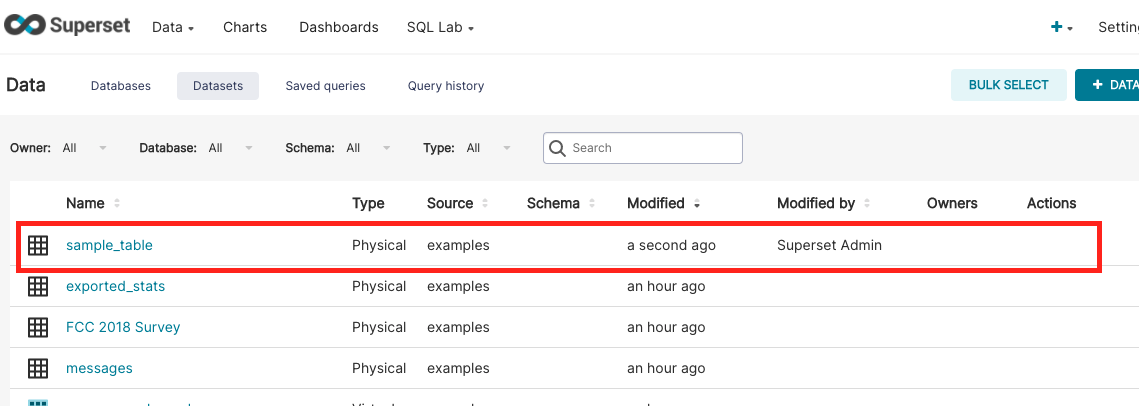Open the sample_table dataset link
Image resolution: width=1139 pixels, height=406 pixels.
pyautogui.click(x=109, y=245)
